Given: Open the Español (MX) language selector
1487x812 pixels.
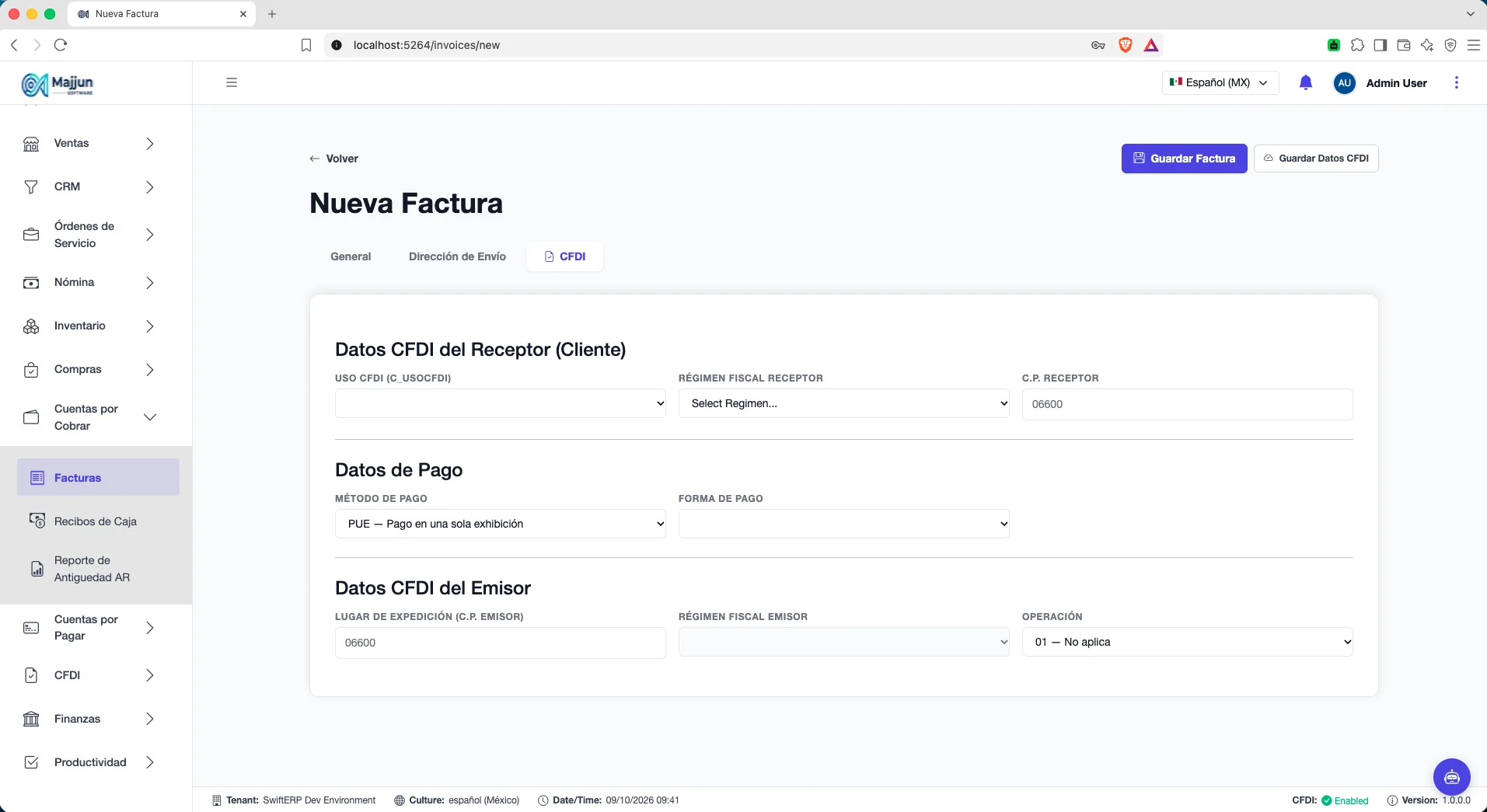Looking at the screenshot, I should pyautogui.click(x=1220, y=82).
